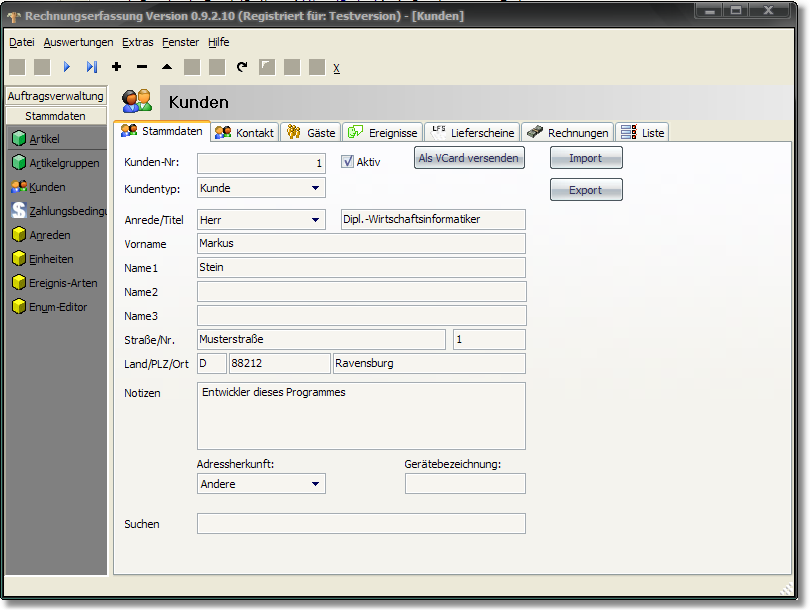
Task: Switch to the Liste tab
Action: 643,133
